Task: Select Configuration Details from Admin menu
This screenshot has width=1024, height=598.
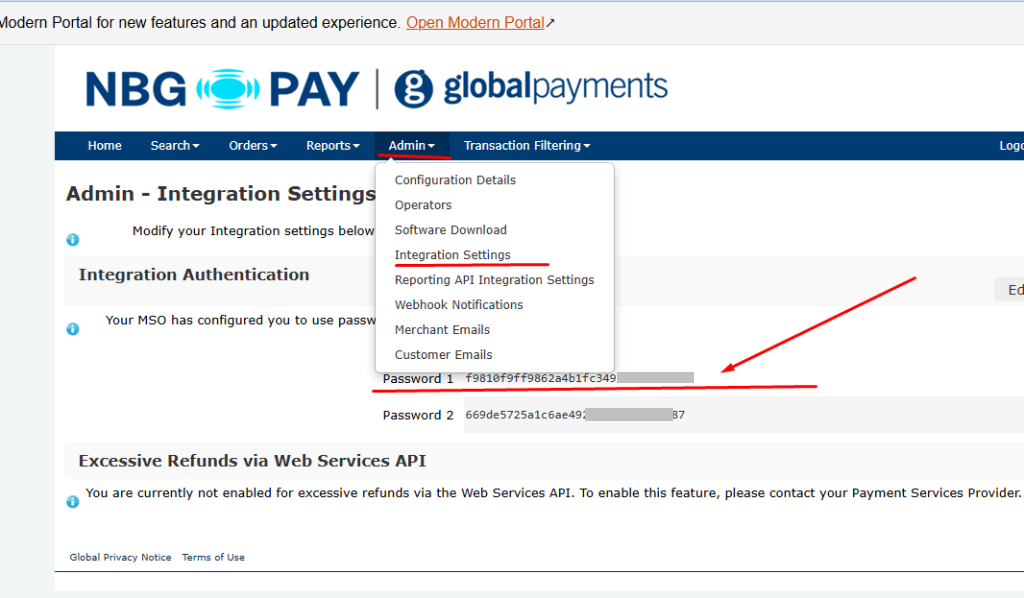Action: click(455, 180)
